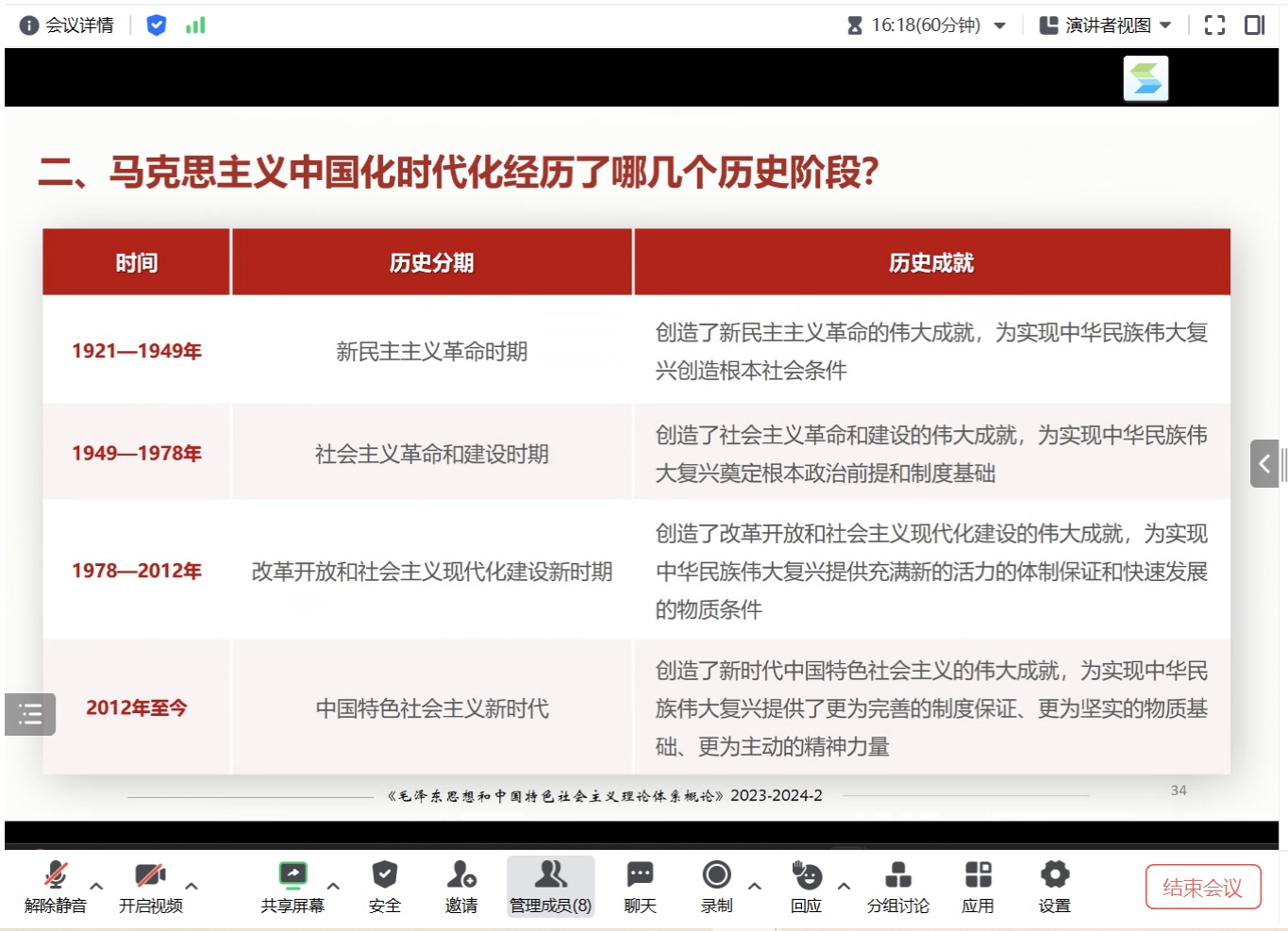Toggle the side panel layout icon
This screenshot has height=931, width=1288.
(1254, 25)
